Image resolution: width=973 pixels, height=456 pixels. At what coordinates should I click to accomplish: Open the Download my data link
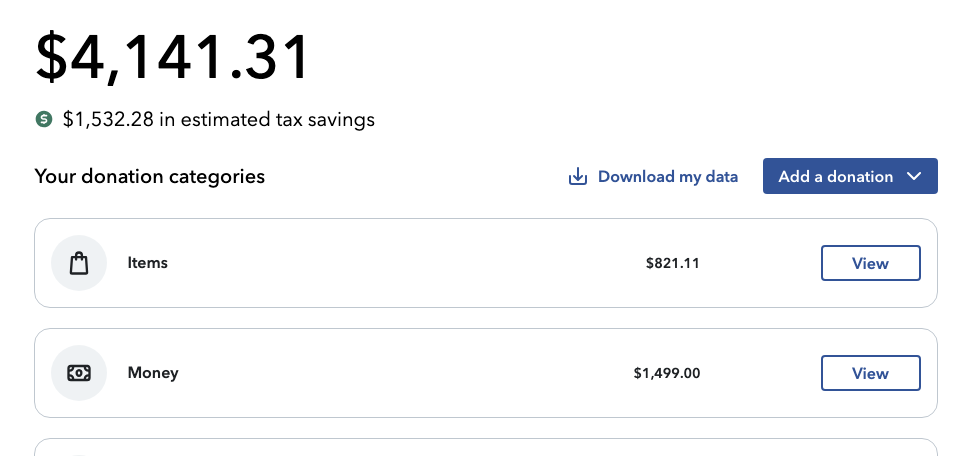pos(667,177)
